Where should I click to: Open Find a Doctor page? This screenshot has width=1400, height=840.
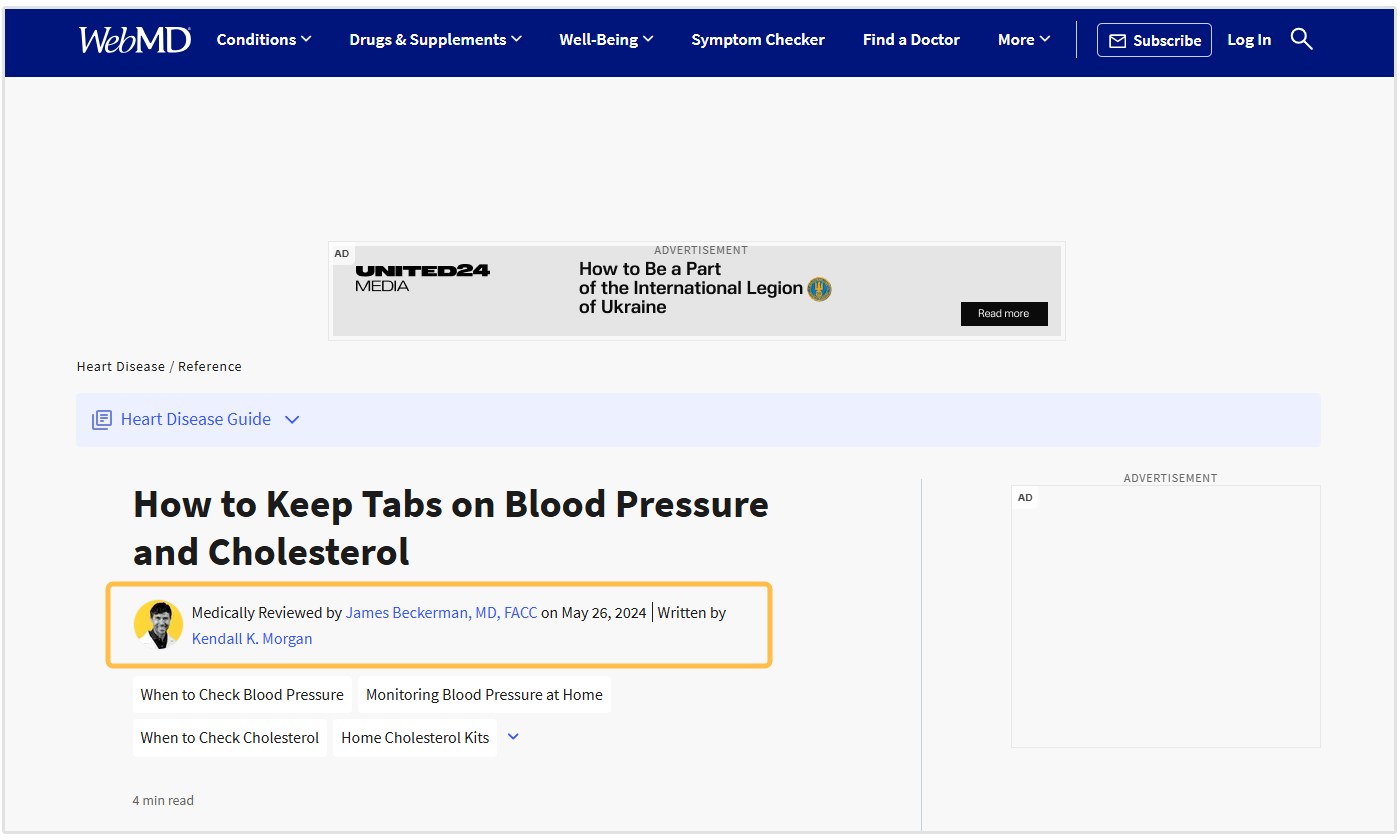pos(911,40)
